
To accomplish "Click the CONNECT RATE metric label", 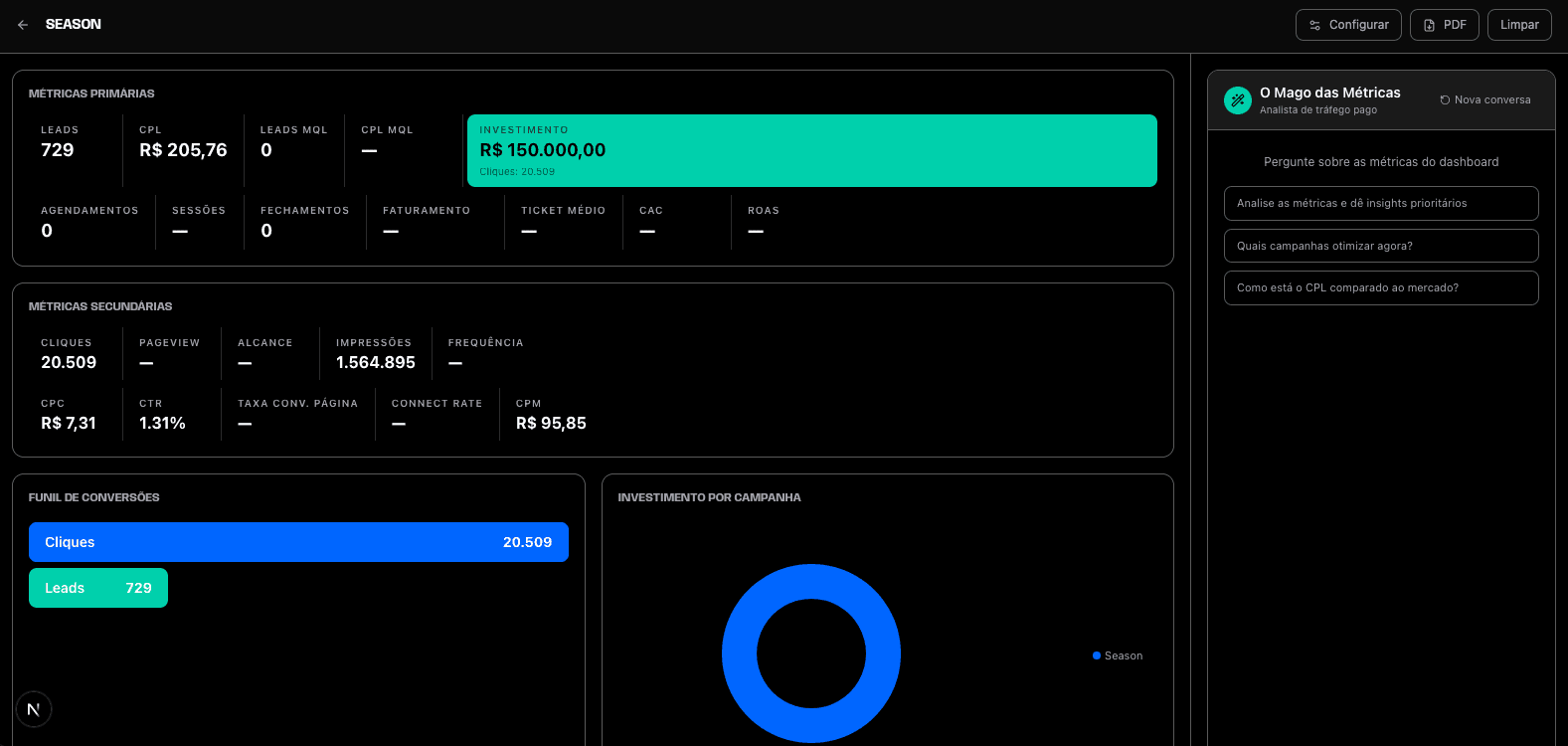I will coord(436,404).
